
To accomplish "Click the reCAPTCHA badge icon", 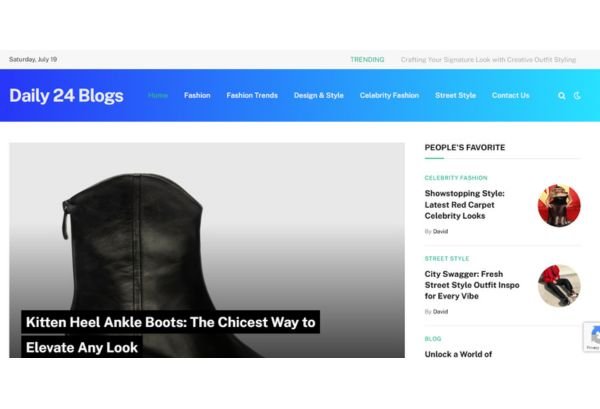I will pyautogui.click(x=593, y=337).
